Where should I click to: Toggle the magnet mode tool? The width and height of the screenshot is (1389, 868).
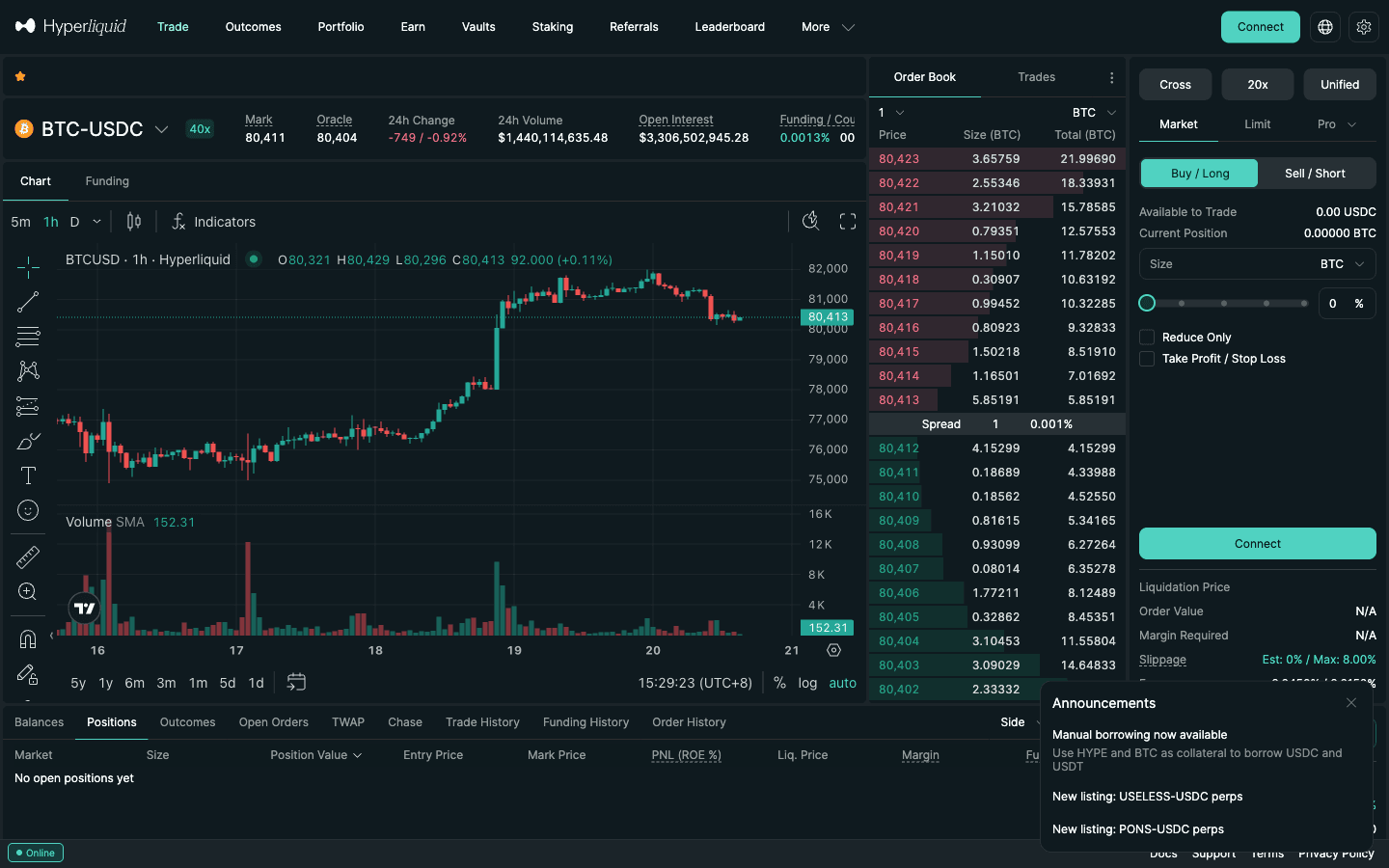(28, 638)
